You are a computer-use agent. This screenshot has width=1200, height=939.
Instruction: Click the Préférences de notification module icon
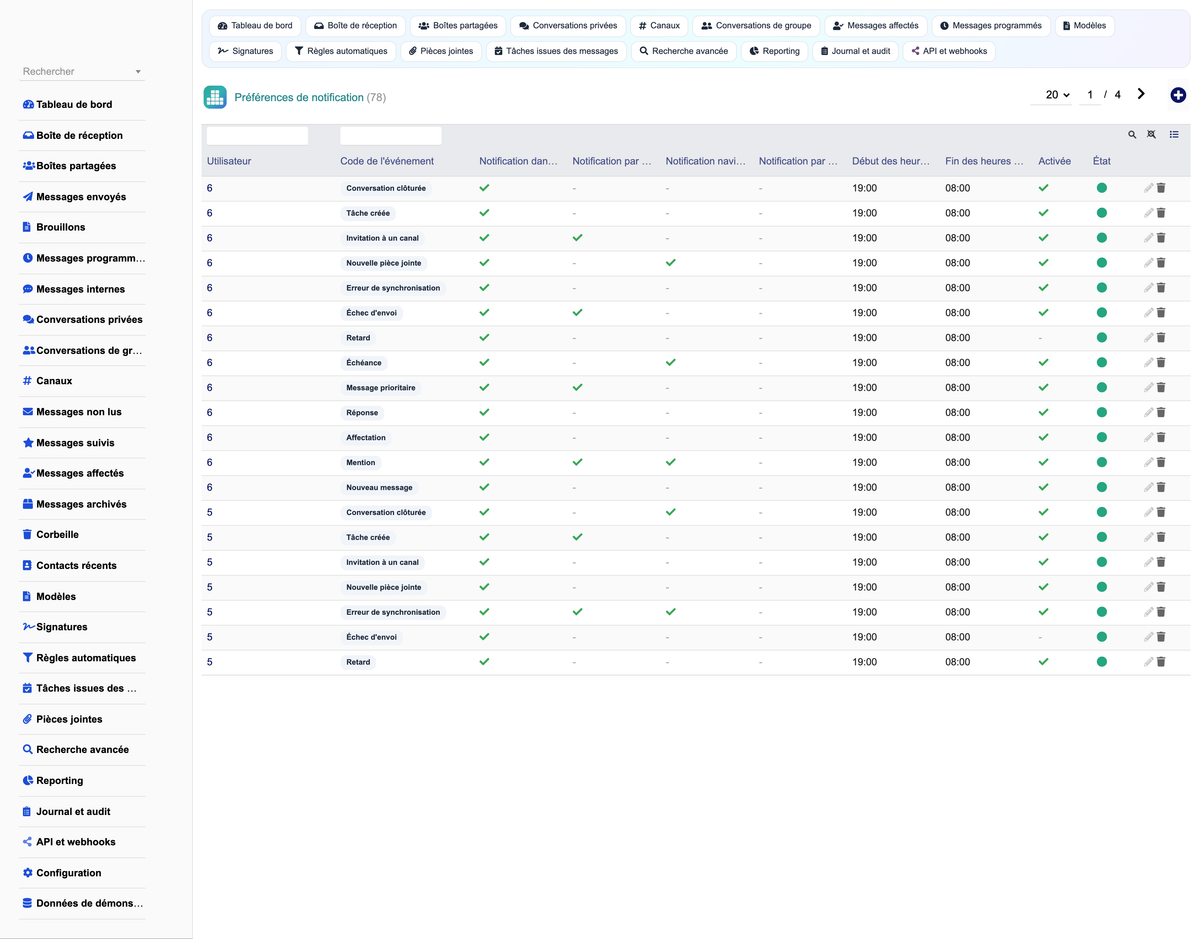coord(215,97)
